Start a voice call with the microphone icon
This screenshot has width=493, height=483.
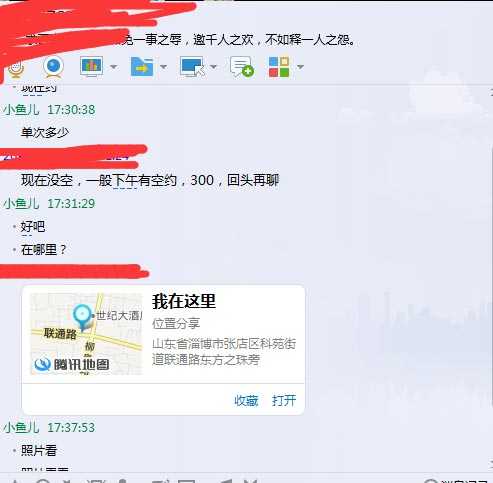16,68
